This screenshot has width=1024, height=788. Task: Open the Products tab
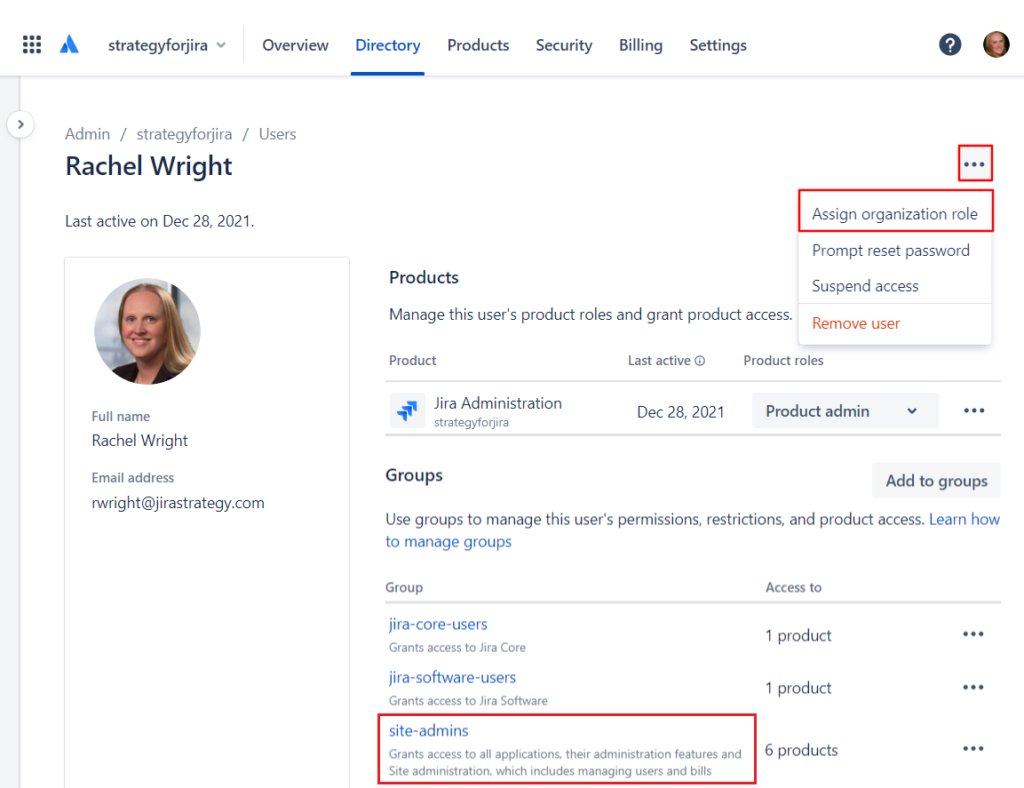tap(478, 45)
